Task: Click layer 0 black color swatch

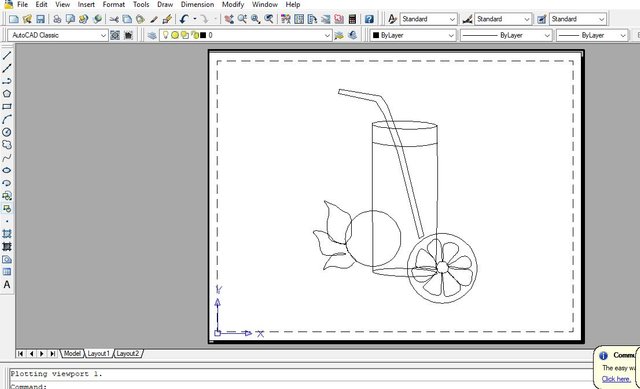Action: coord(203,35)
